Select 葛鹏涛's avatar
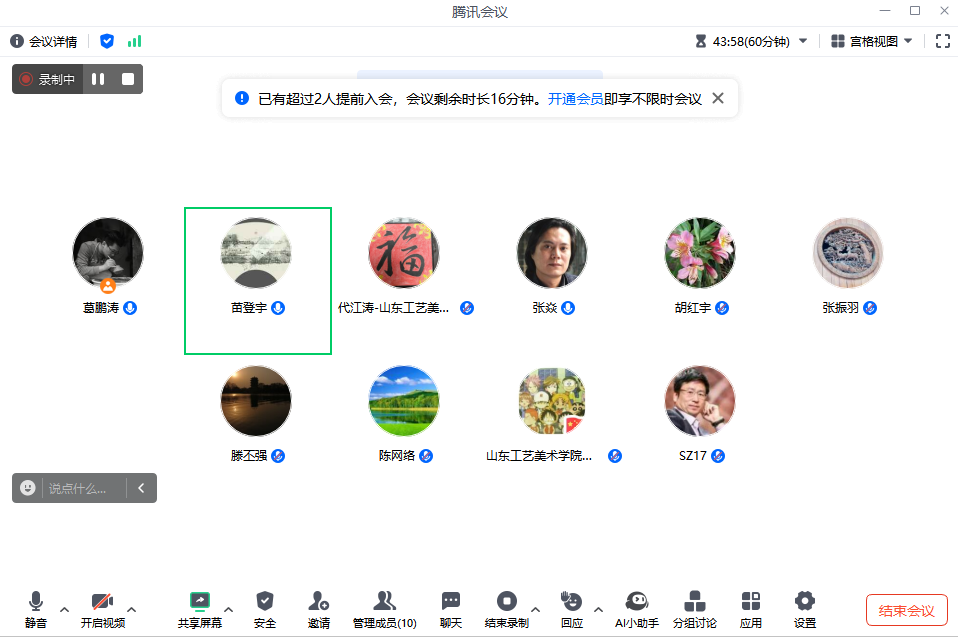This screenshot has width=958, height=637. pyautogui.click(x=108, y=253)
